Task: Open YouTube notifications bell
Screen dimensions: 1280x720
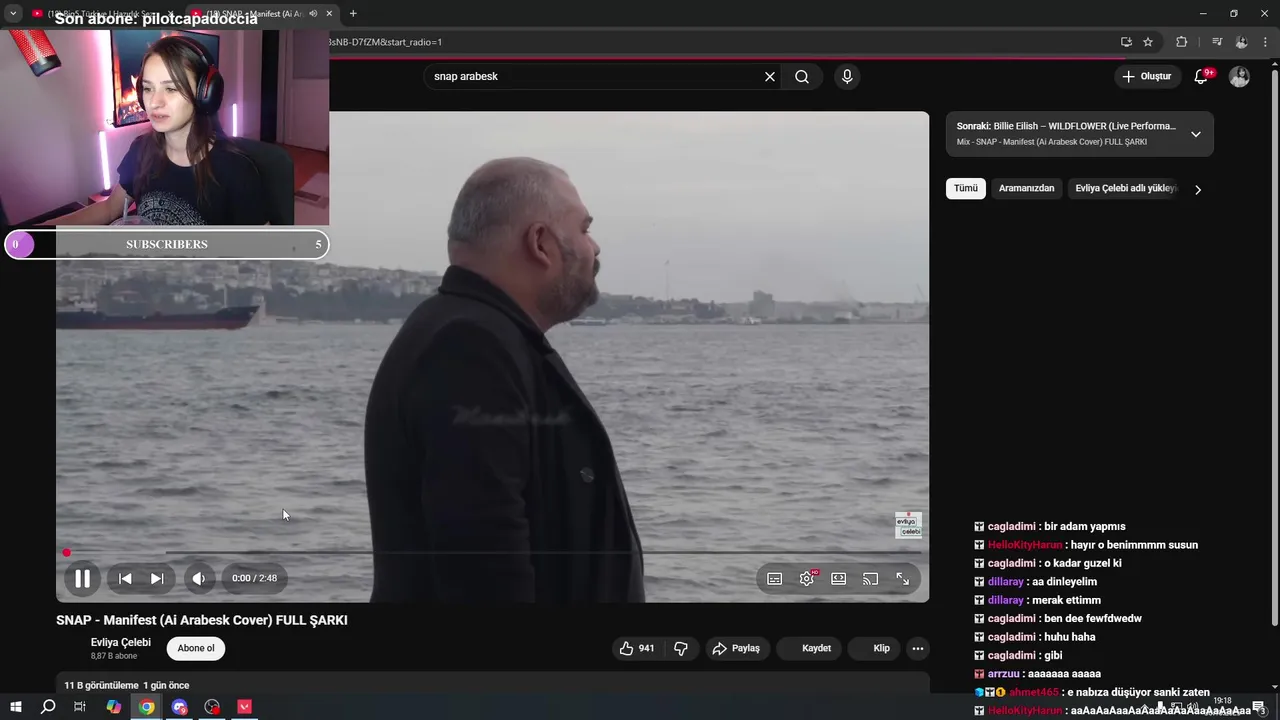Action: coord(1202,77)
